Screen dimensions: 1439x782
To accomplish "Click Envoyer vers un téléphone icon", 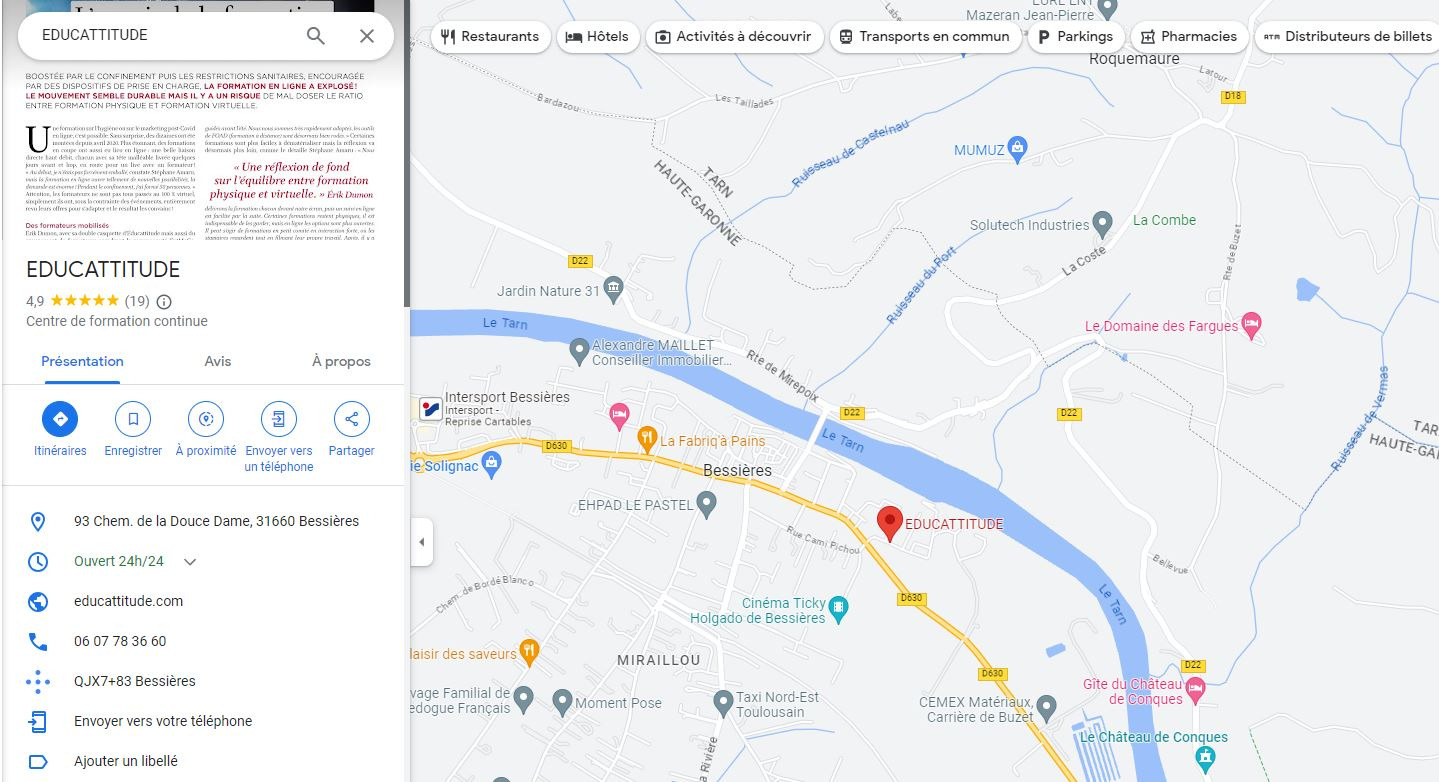I will 279,419.
